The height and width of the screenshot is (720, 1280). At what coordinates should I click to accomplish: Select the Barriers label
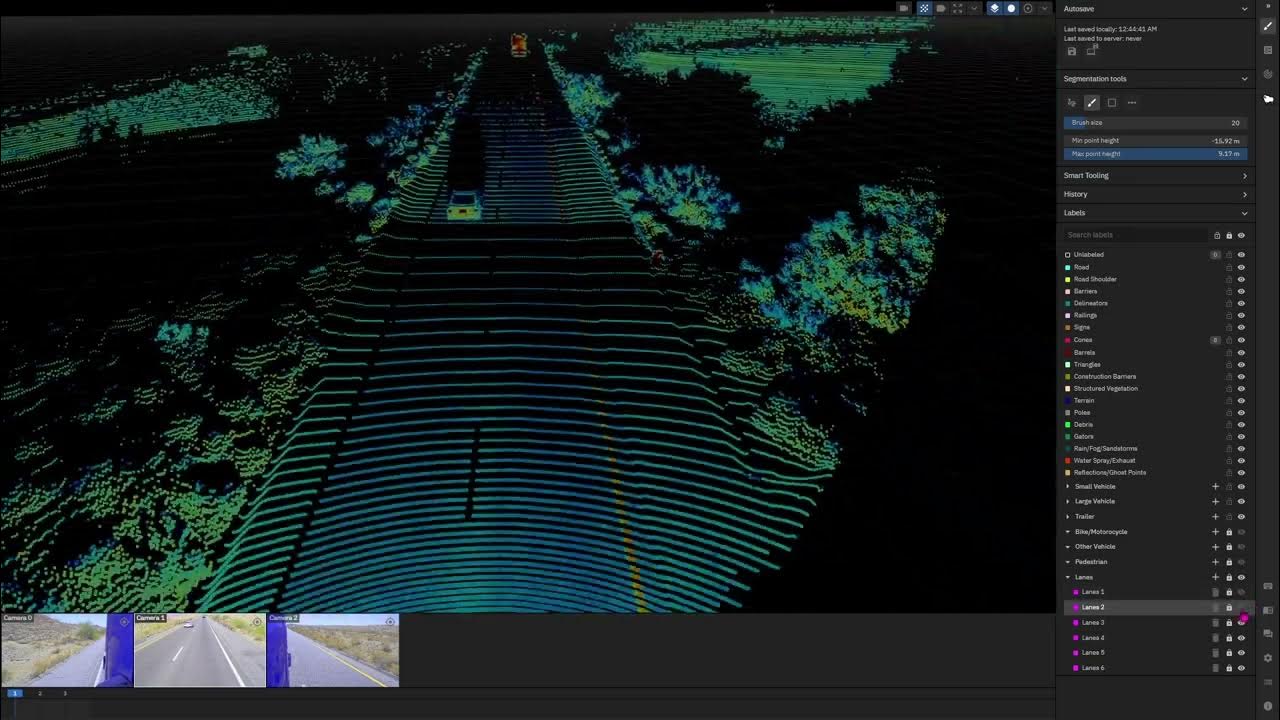point(1085,291)
